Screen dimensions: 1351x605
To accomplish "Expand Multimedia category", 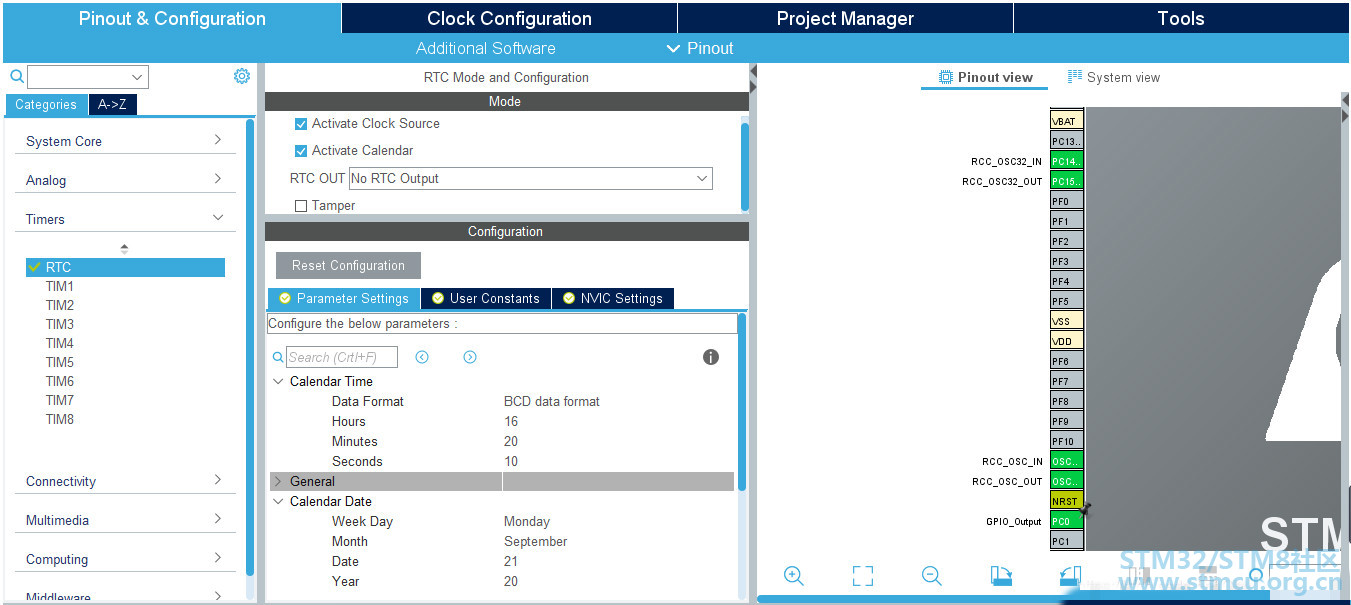I will [125, 520].
